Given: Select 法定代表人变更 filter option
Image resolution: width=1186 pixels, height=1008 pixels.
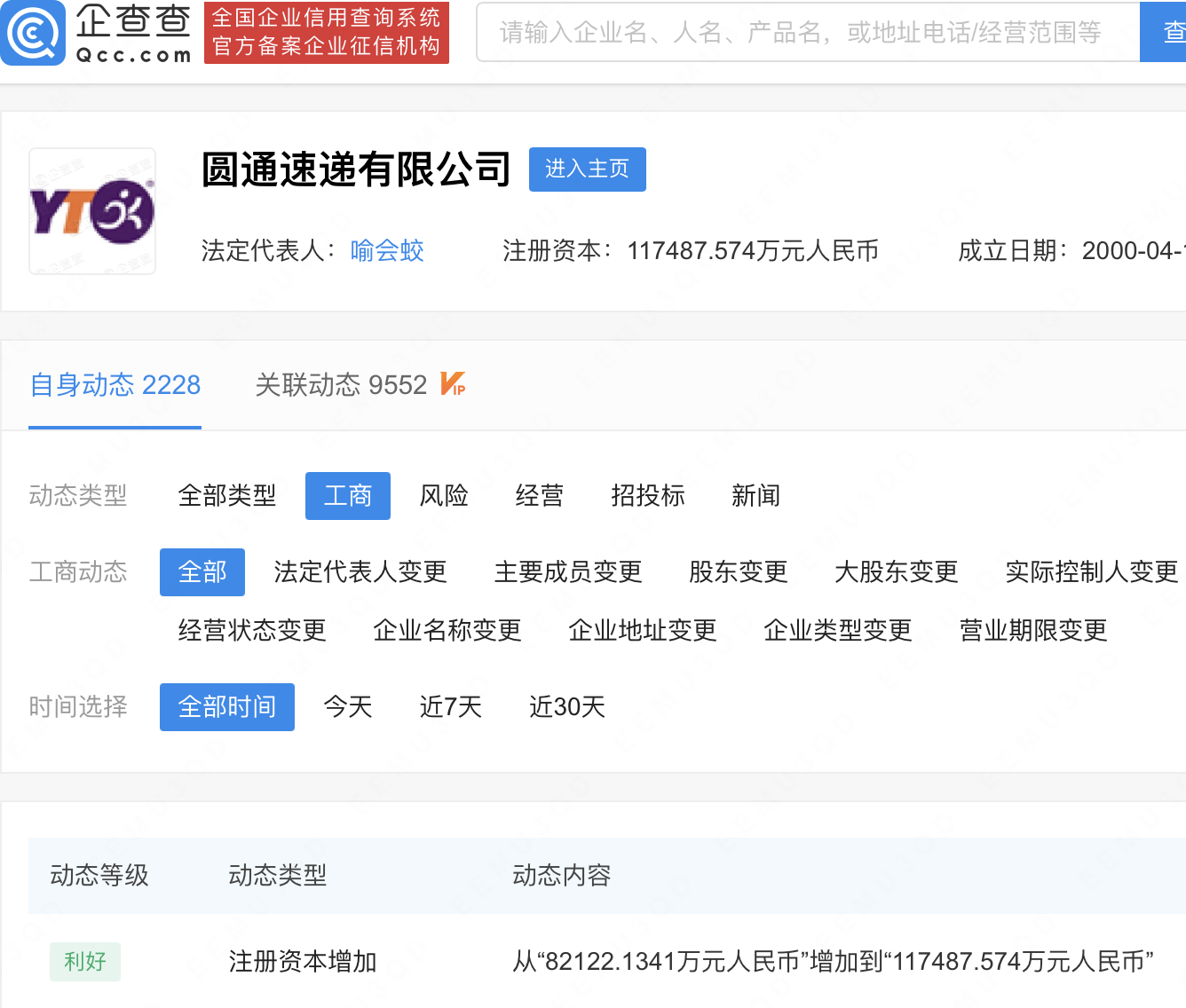Looking at the screenshot, I should (360, 572).
